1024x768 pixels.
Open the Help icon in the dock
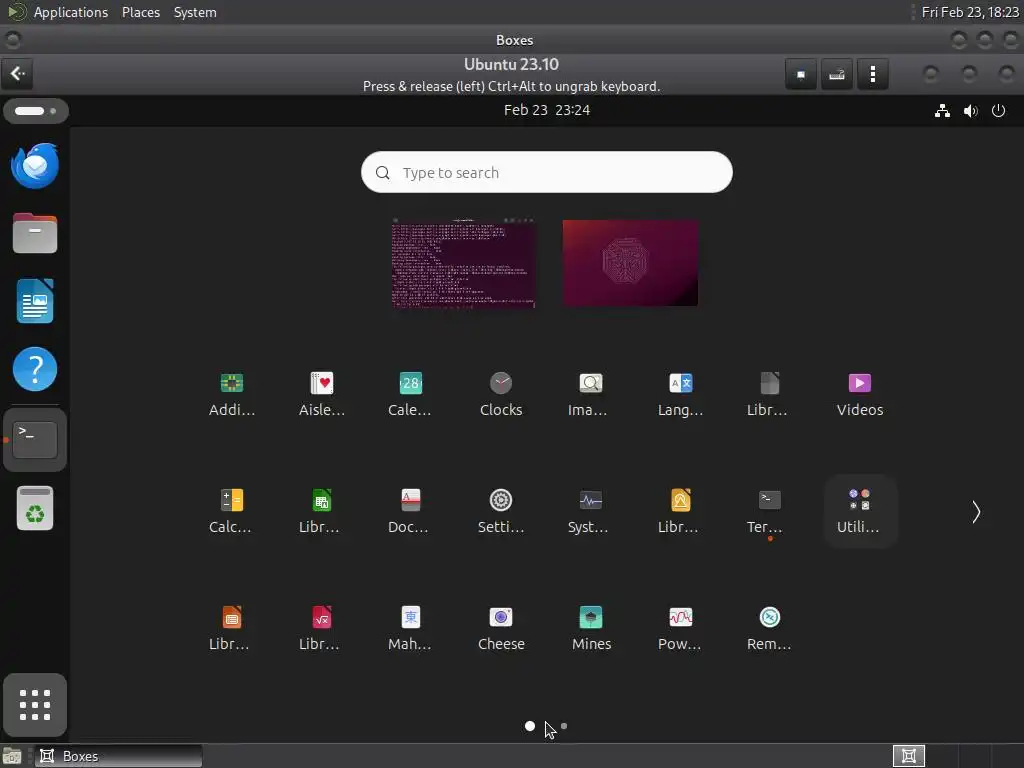click(x=35, y=369)
